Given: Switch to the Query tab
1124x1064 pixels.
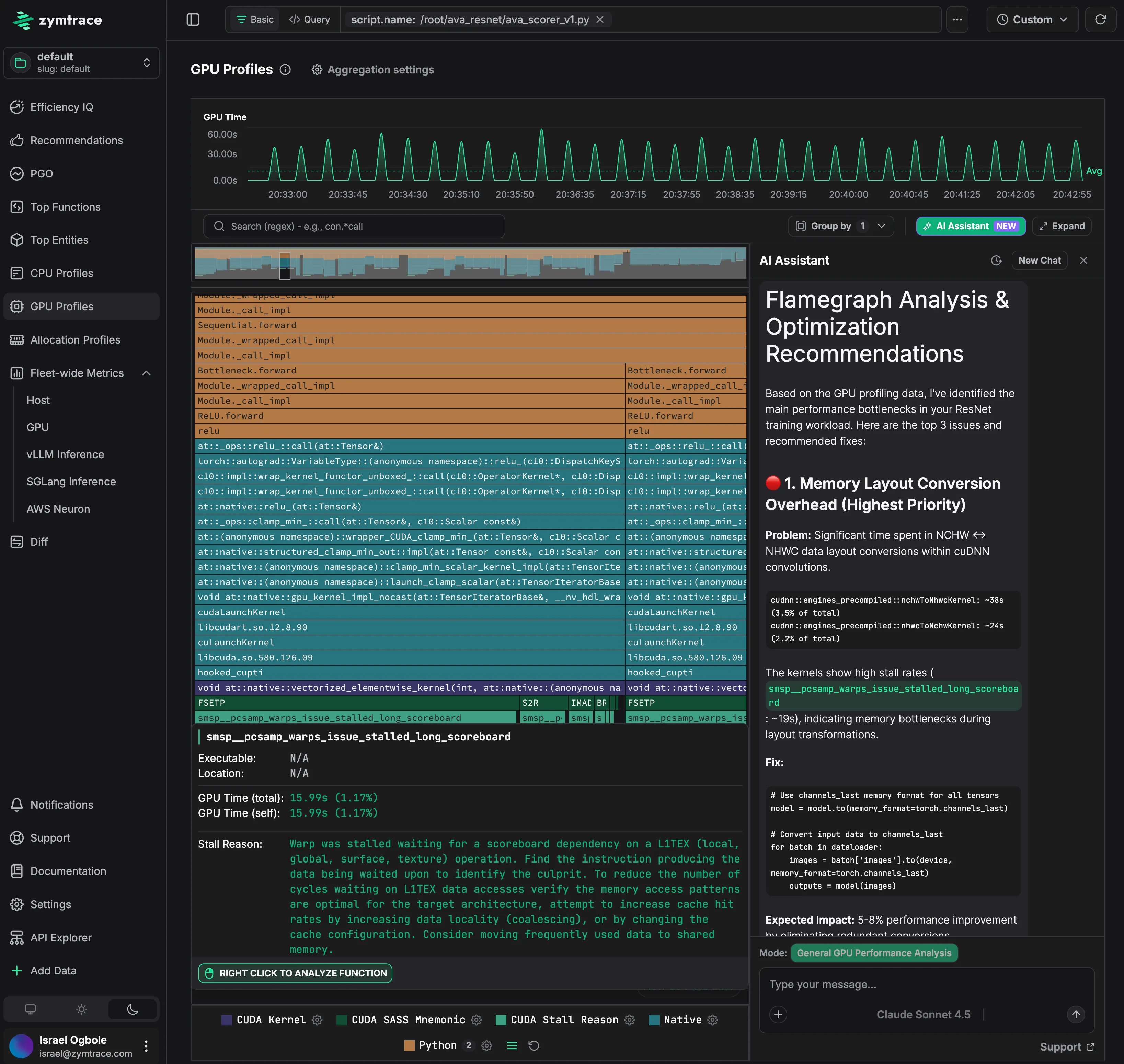Looking at the screenshot, I should 309,19.
